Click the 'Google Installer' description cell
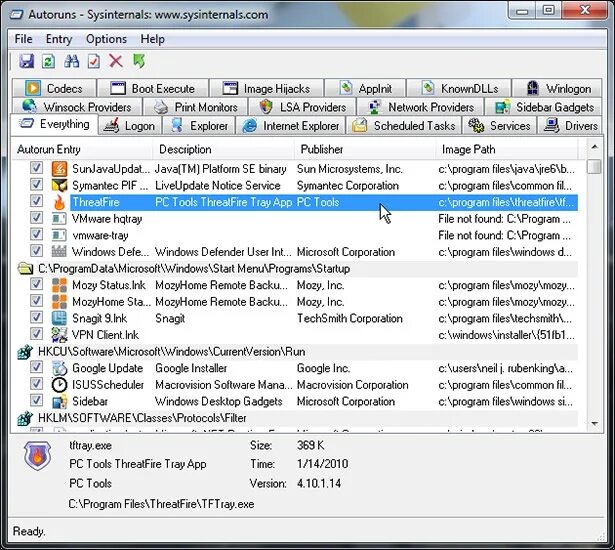This screenshot has width=615, height=550. click(191, 368)
